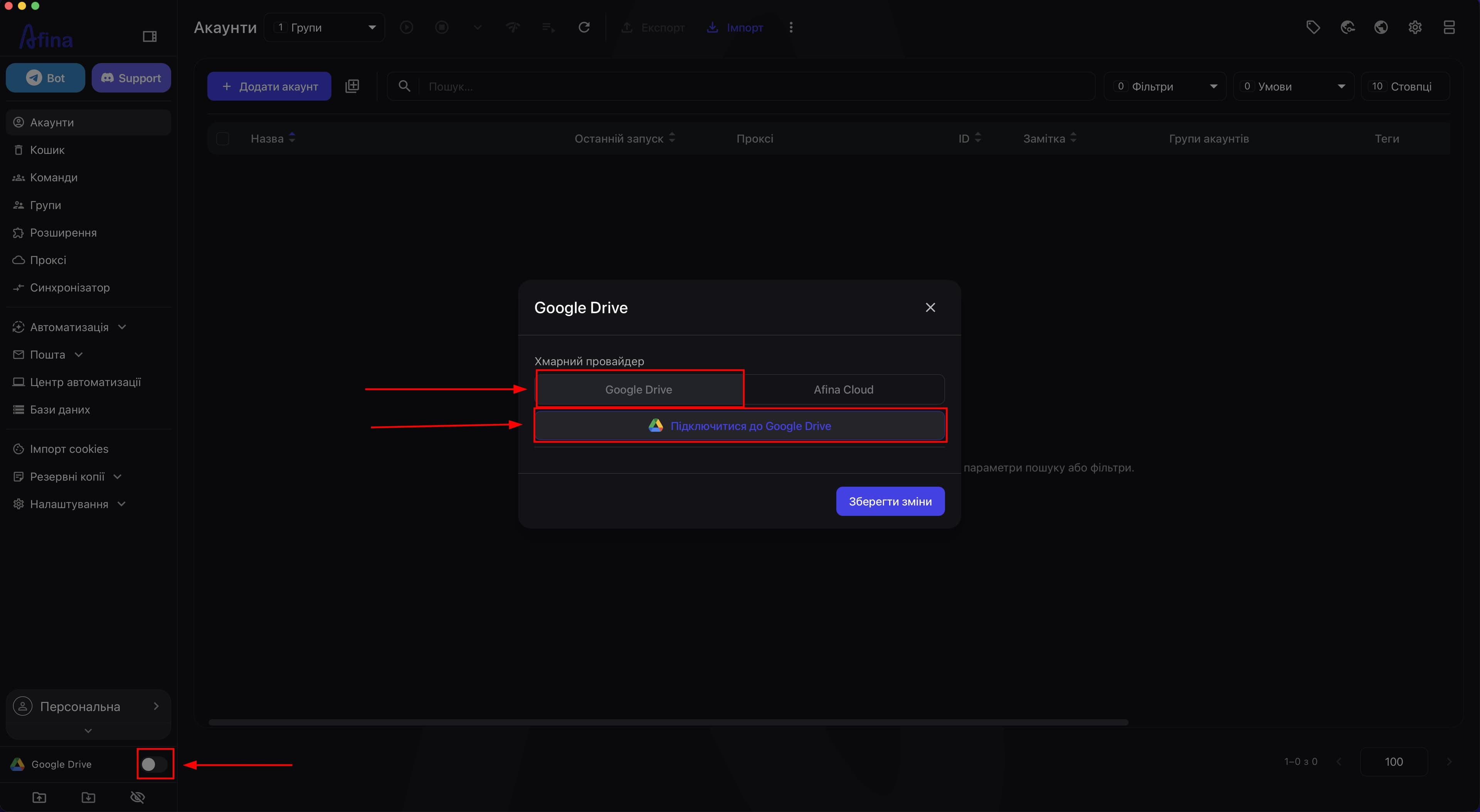
Task: Tick the select-all accounts checkbox
Action: 222,138
